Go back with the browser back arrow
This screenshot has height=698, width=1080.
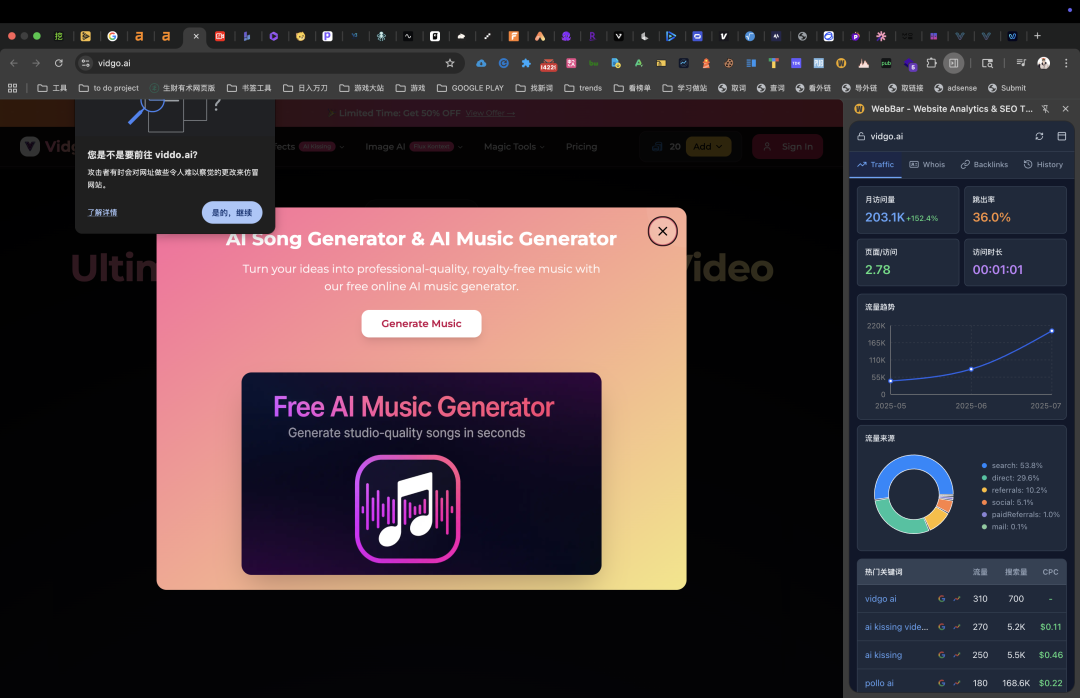tap(14, 63)
